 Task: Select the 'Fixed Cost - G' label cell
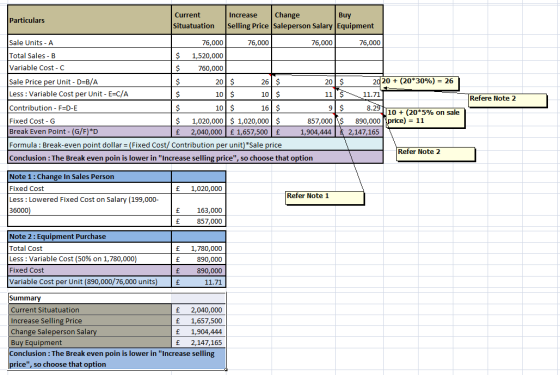(x=89, y=121)
